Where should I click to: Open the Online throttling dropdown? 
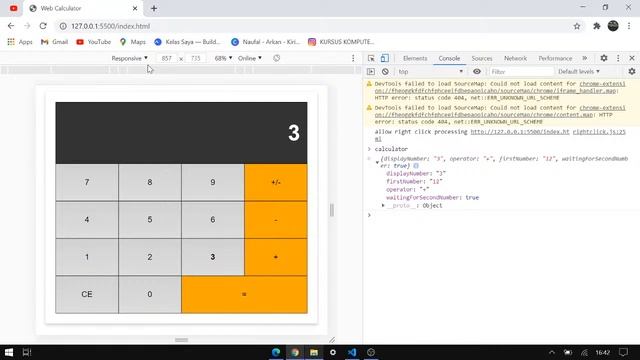(250, 58)
